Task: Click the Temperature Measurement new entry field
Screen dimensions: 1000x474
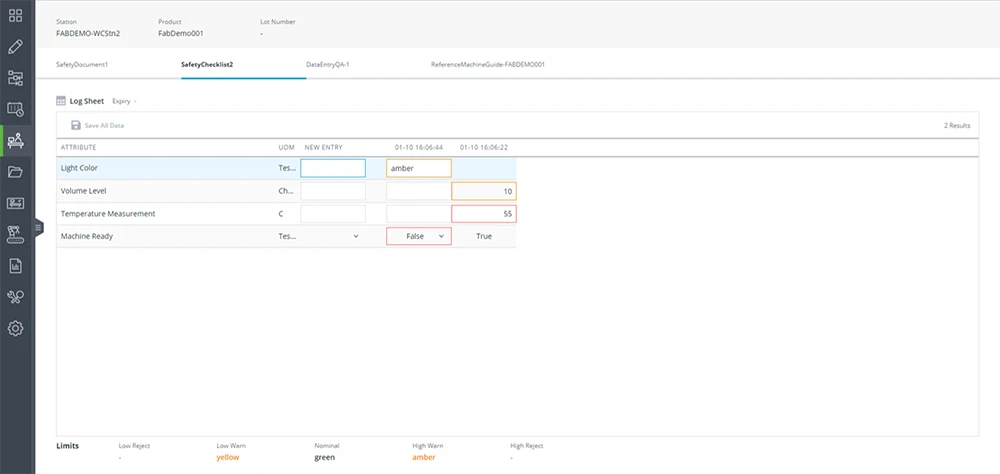Action: pyautogui.click(x=333, y=214)
